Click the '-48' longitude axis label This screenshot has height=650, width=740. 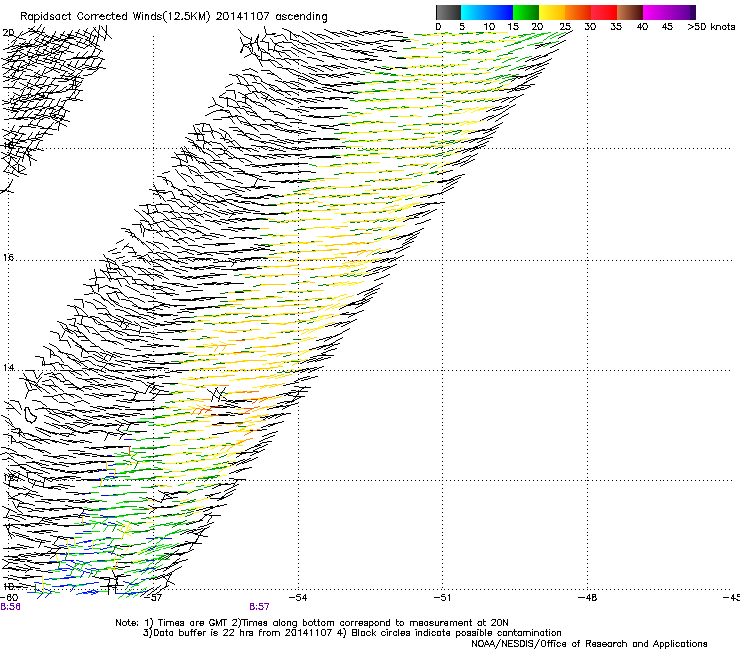click(x=588, y=598)
